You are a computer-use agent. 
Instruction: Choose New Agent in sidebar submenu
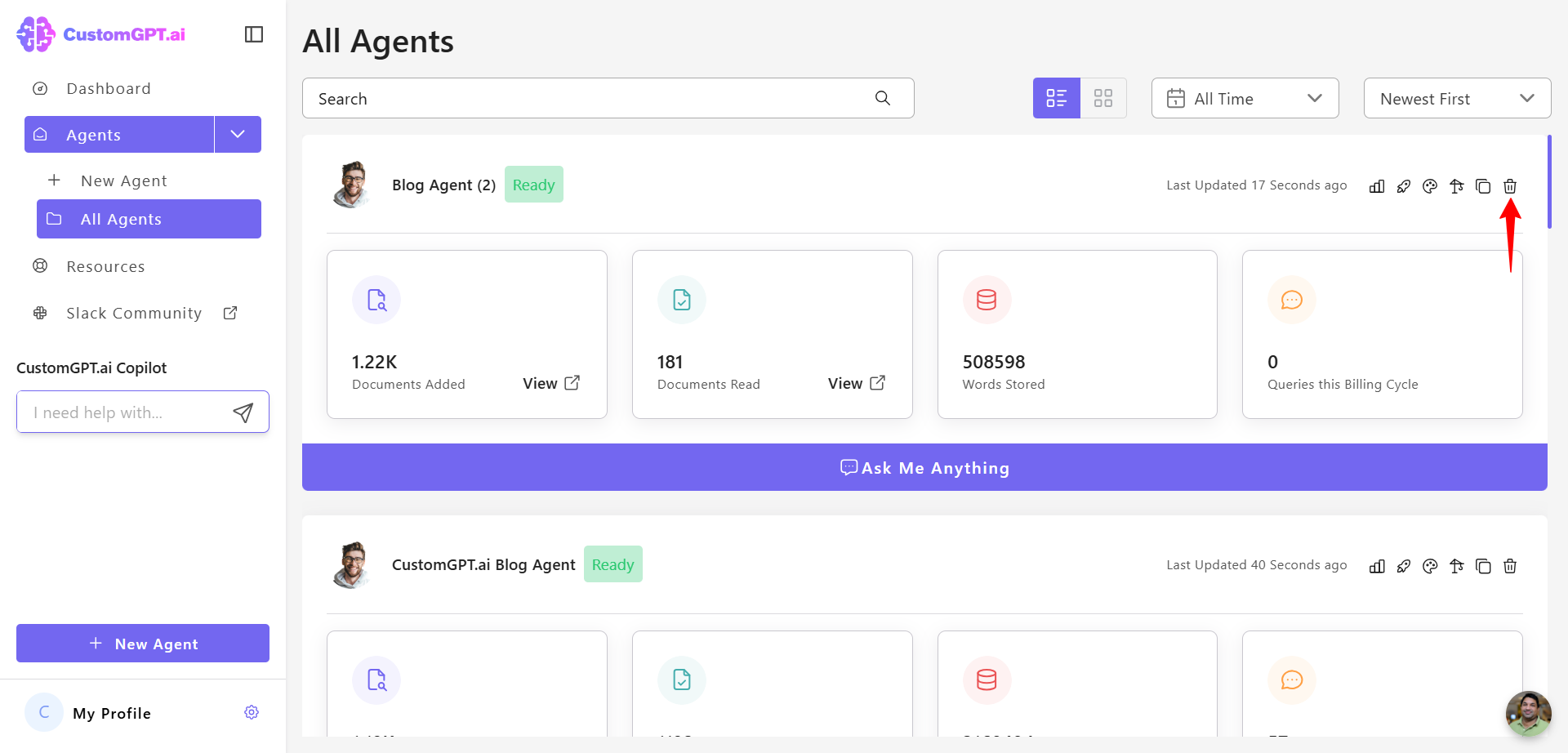(x=124, y=180)
